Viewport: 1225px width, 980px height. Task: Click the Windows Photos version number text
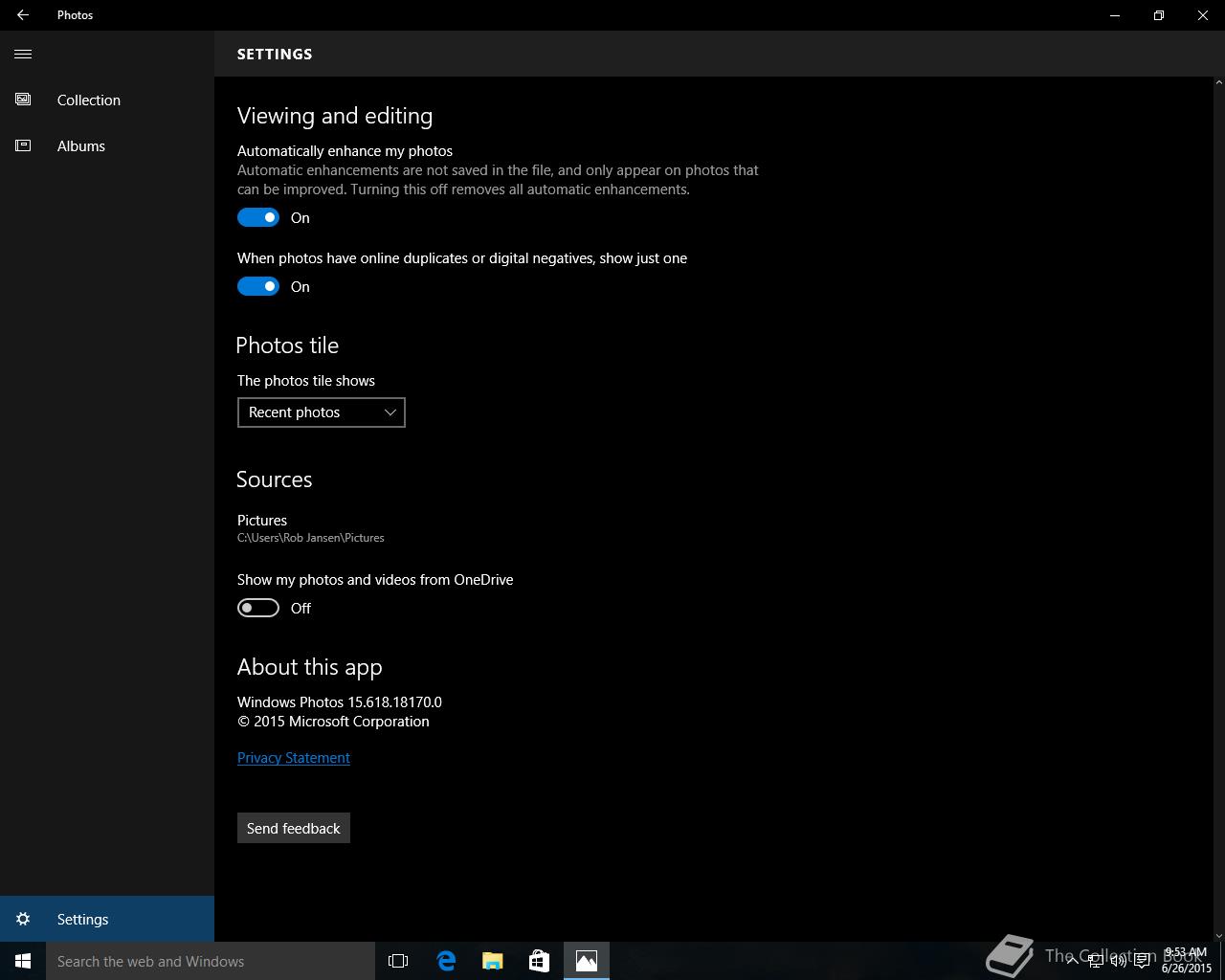pyautogui.click(x=340, y=702)
